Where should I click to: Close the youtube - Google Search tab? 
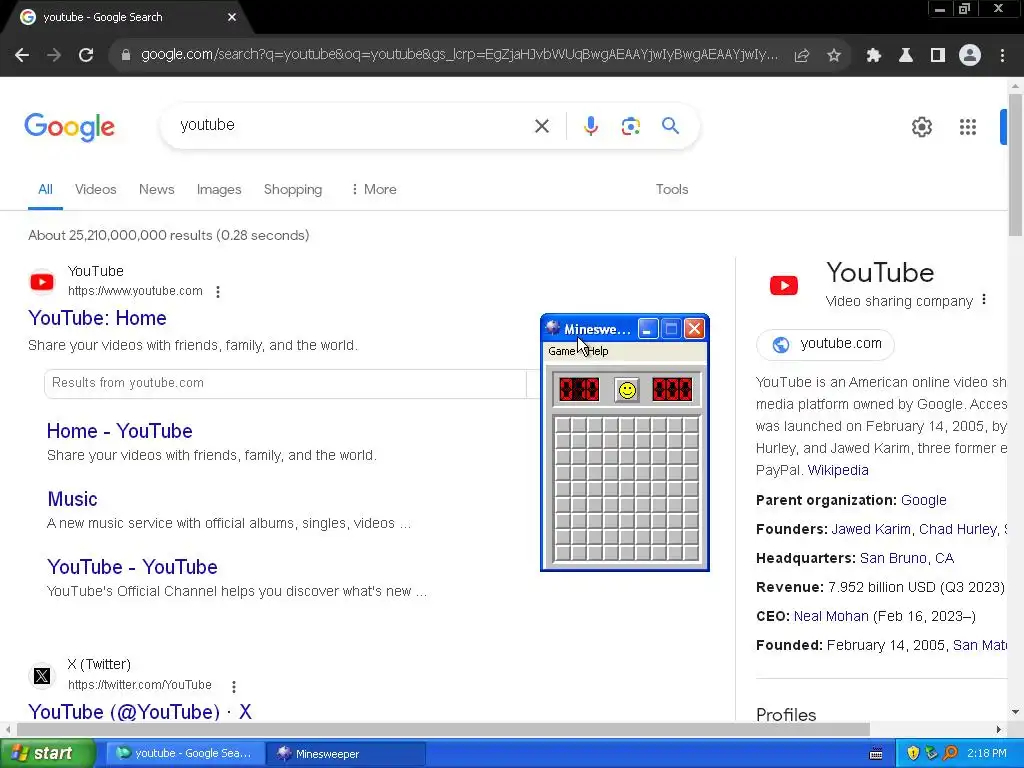(x=232, y=17)
